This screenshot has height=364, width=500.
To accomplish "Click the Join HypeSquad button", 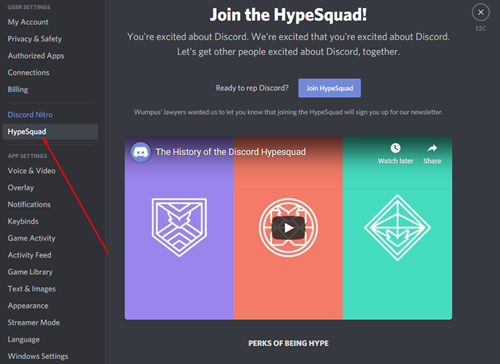I will tap(329, 88).
